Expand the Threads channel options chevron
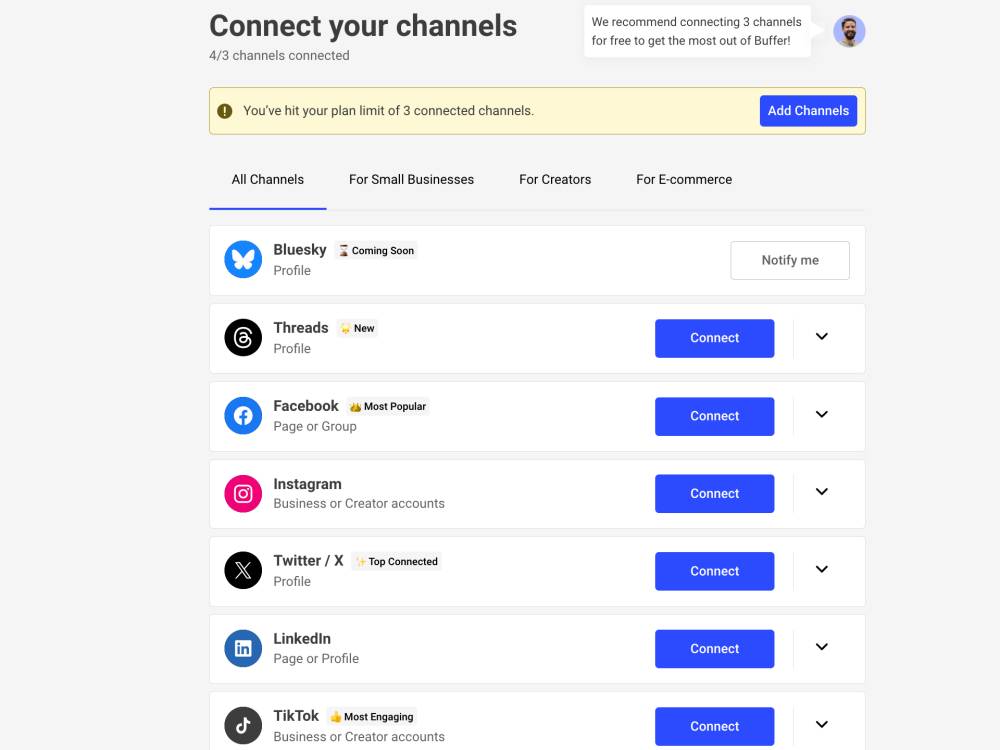This screenshot has height=750, width=1000. click(821, 336)
